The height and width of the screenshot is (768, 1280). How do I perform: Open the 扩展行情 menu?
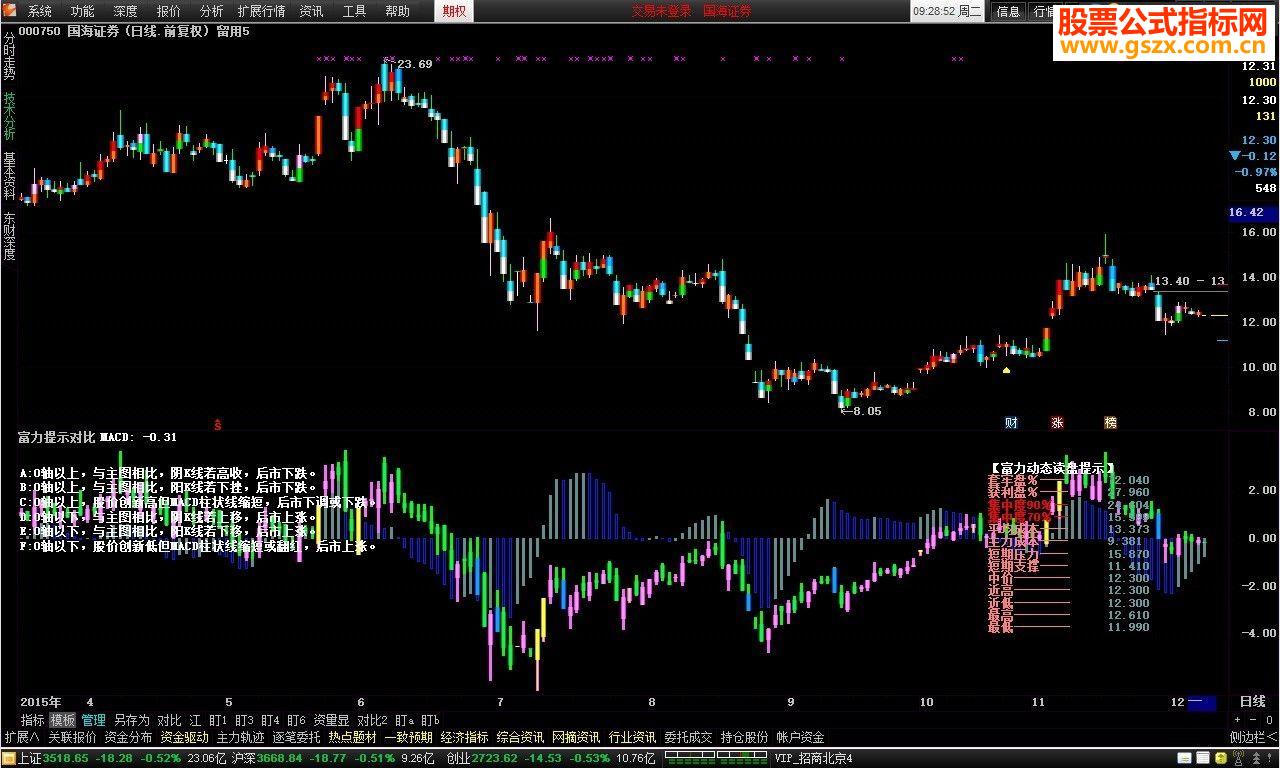coord(261,11)
